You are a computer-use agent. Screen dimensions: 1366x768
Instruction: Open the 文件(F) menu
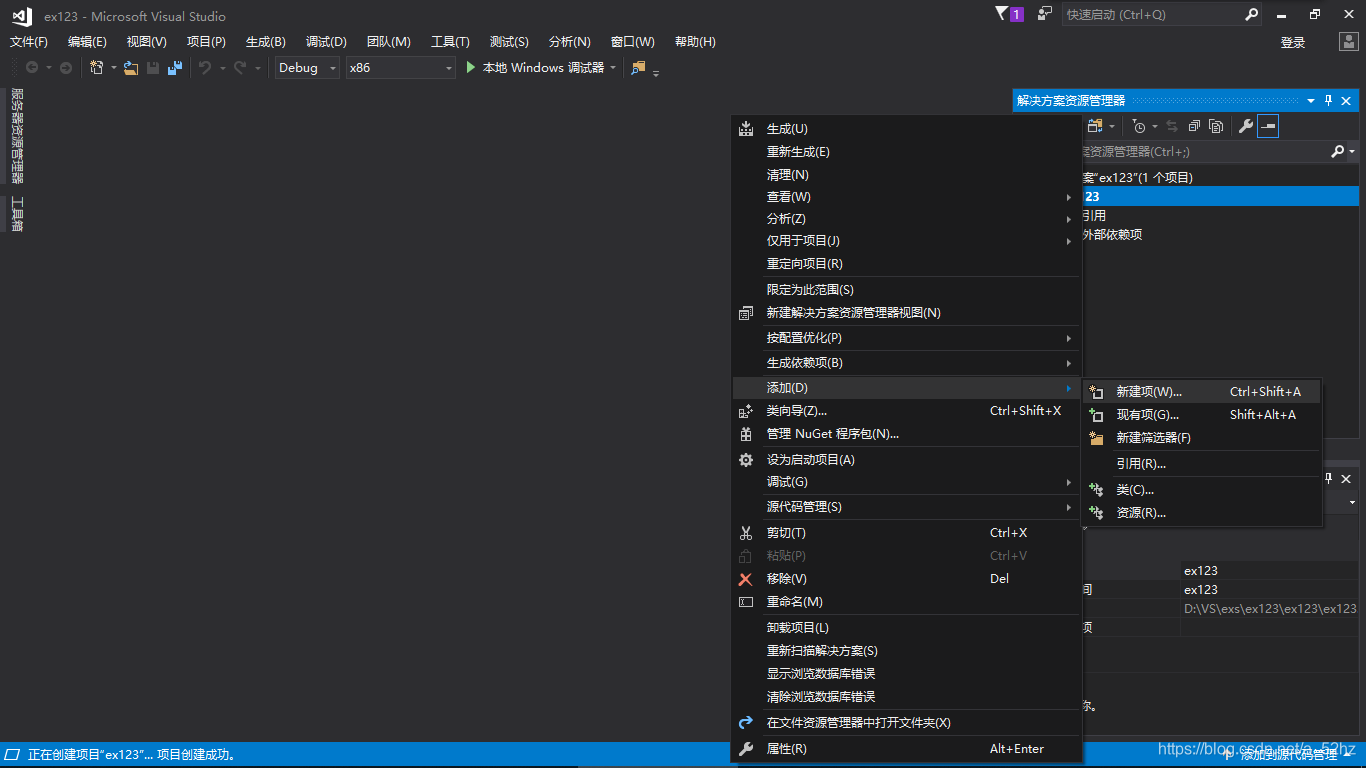pyautogui.click(x=29, y=42)
